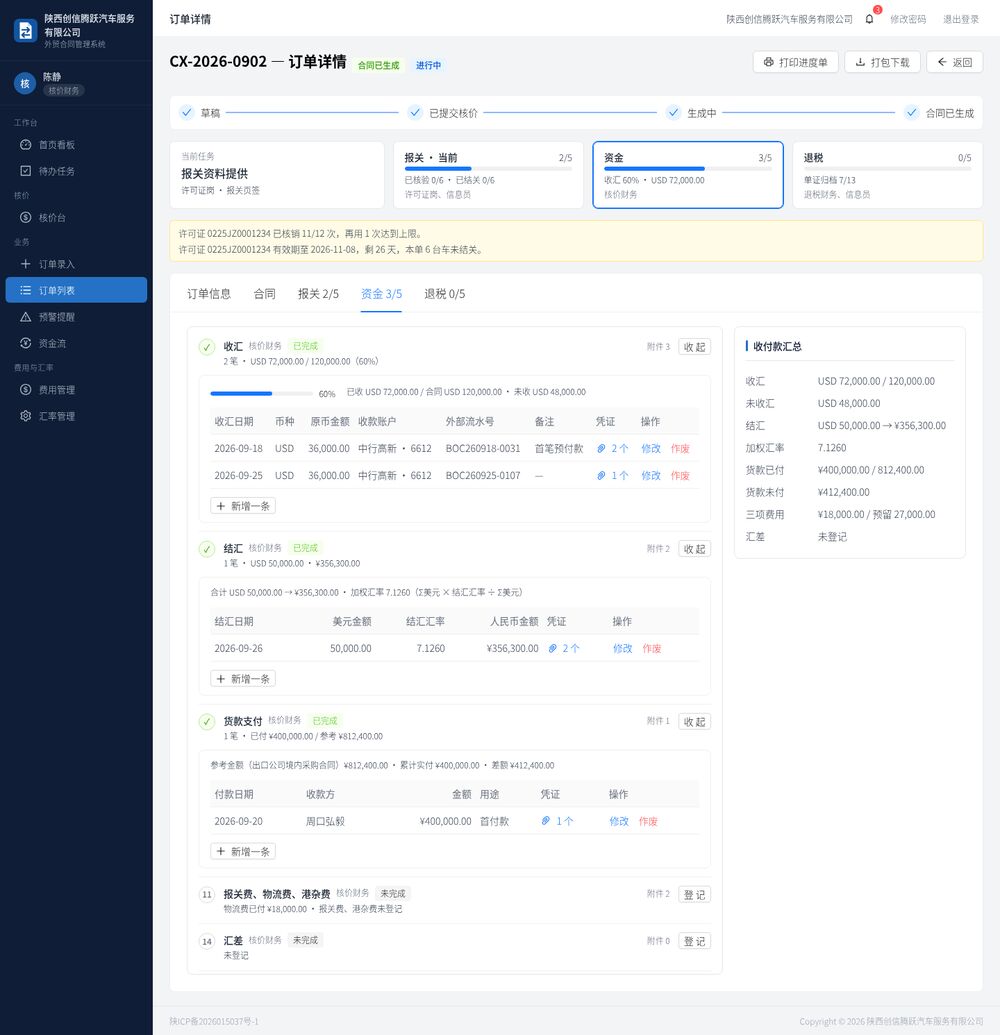Collapse the 收汇 section
Viewport: 1000px width, 1035px height.
click(694, 347)
